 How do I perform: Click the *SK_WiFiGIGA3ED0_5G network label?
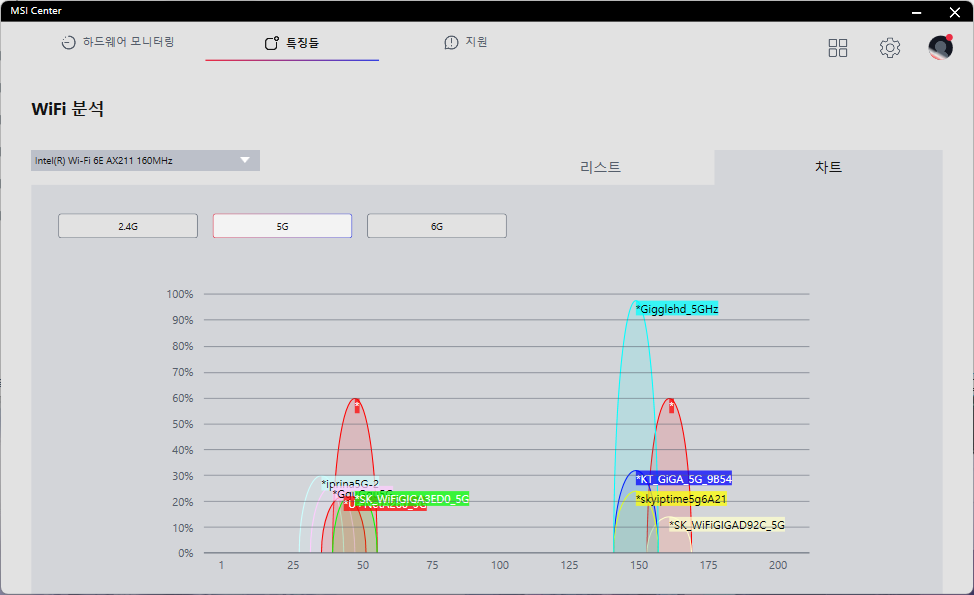point(411,499)
